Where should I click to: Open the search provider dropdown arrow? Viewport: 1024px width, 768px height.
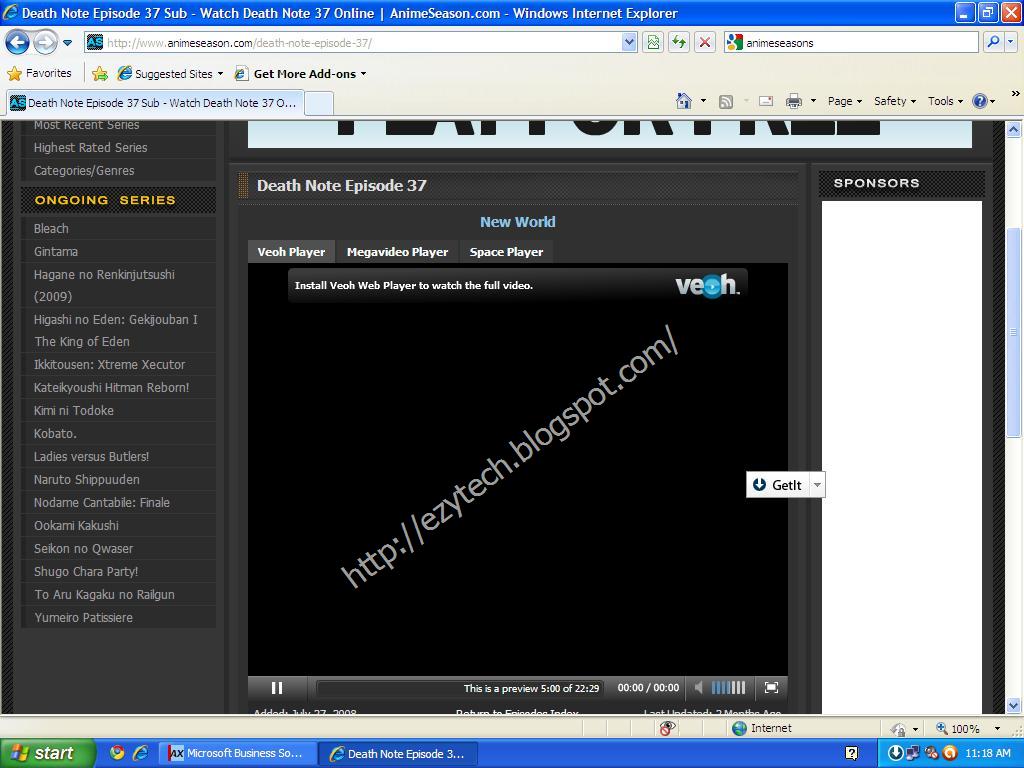point(1011,43)
